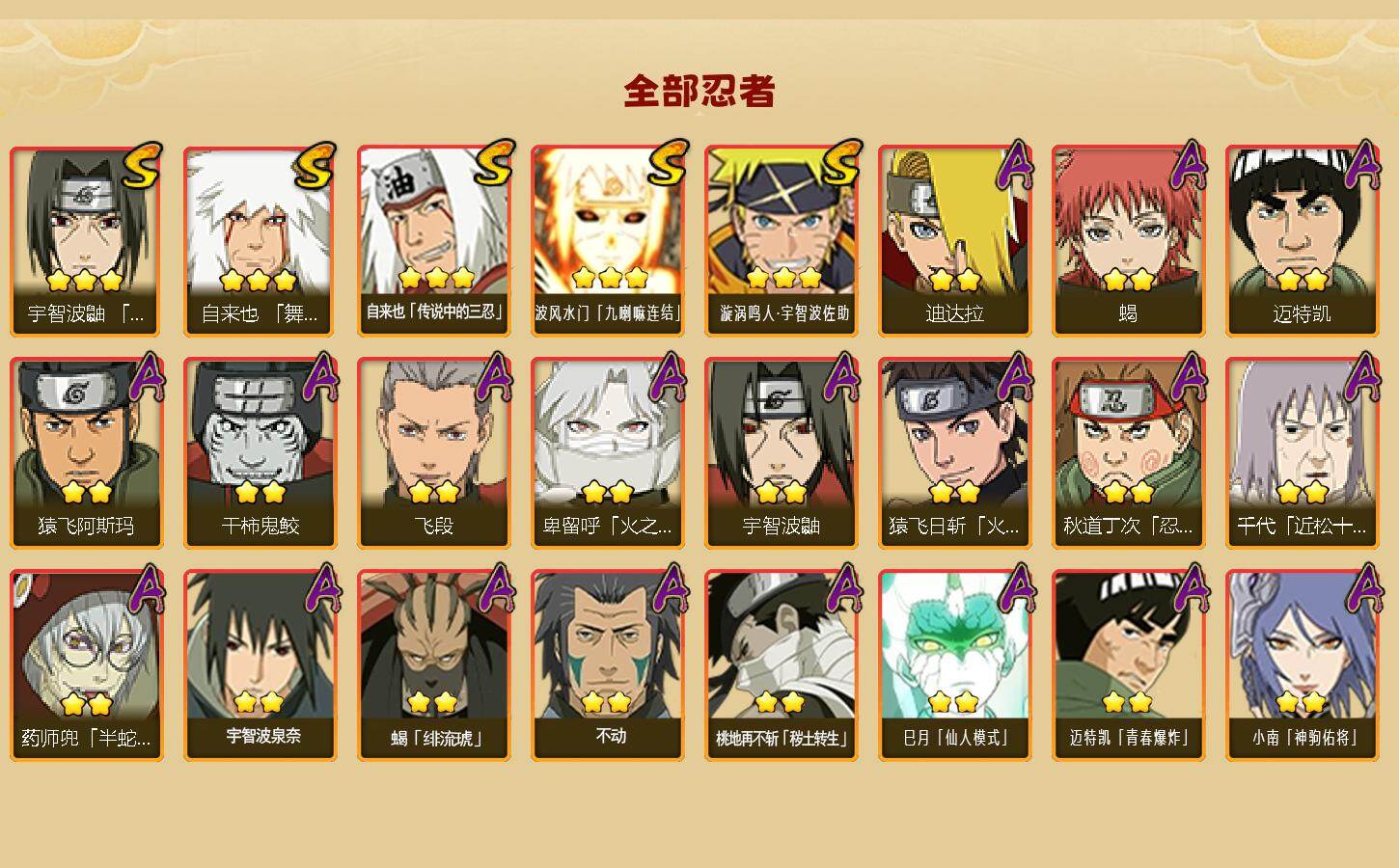Open the 不动 character card
The image size is (1399, 868).
(607, 665)
